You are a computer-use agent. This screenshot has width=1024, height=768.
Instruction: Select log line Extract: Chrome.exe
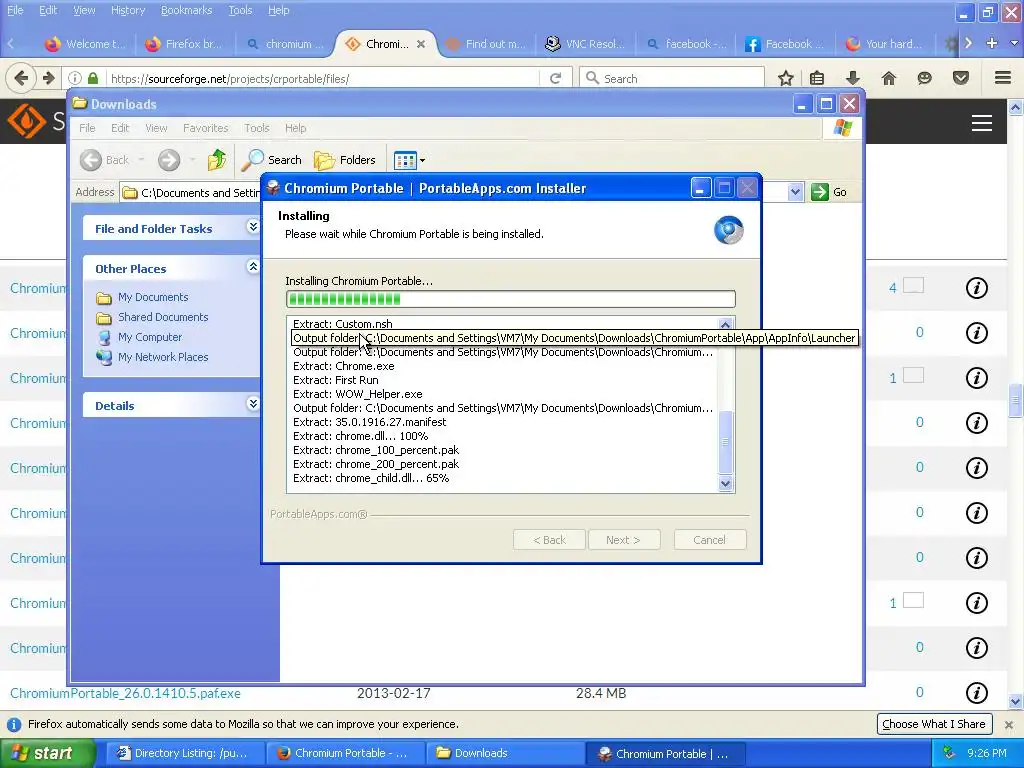[x=344, y=366]
